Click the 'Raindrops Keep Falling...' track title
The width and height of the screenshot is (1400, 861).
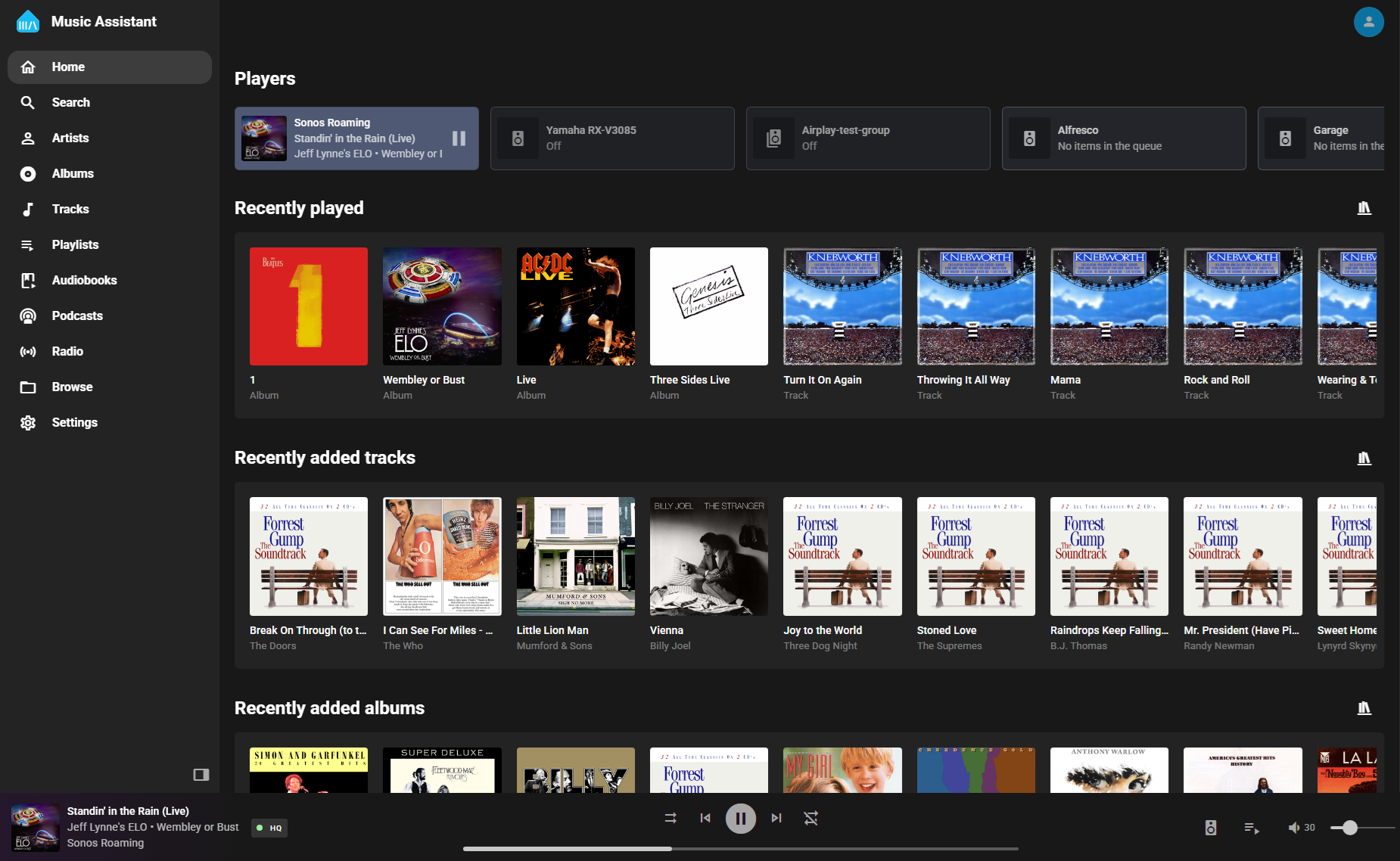coord(1109,630)
